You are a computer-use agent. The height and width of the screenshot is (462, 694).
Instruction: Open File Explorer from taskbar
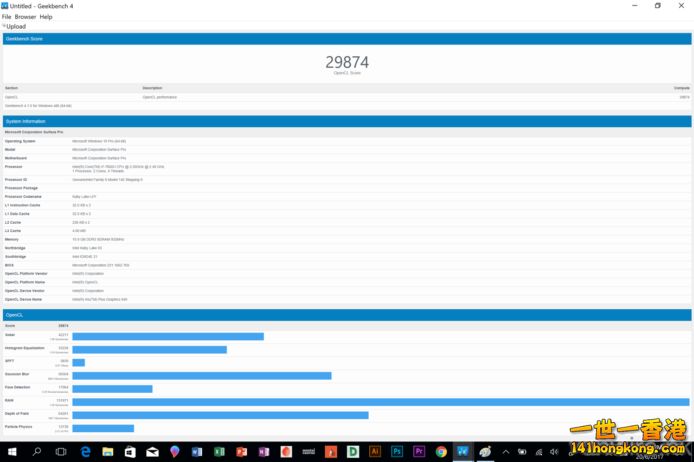pyautogui.click(x=108, y=451)
